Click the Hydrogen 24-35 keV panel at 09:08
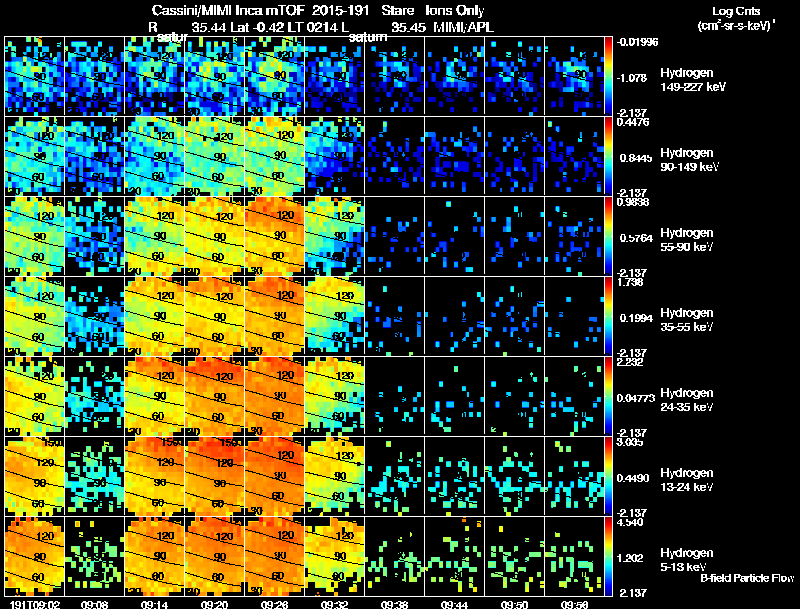The width and height of the screenshot is (800, 609). click(94, 396)
